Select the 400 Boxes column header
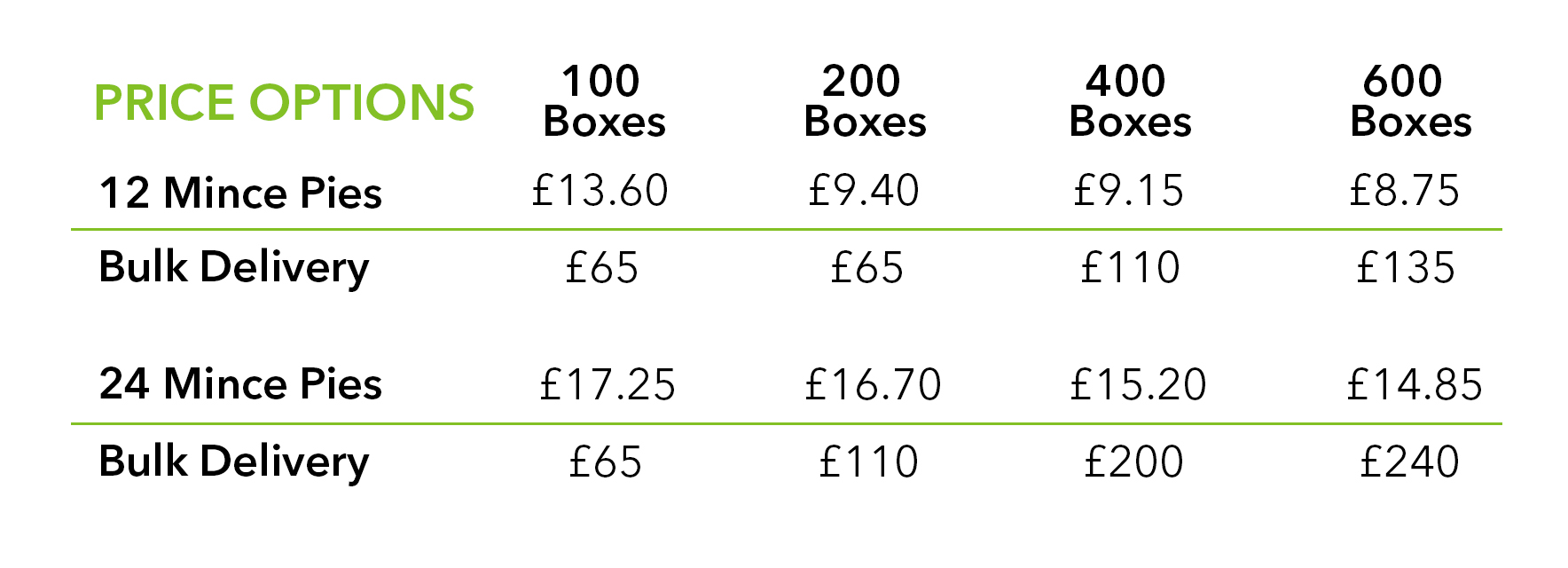Image resolution: width=1568 pixels, height=568 pixels. [x=1130, y=101]
